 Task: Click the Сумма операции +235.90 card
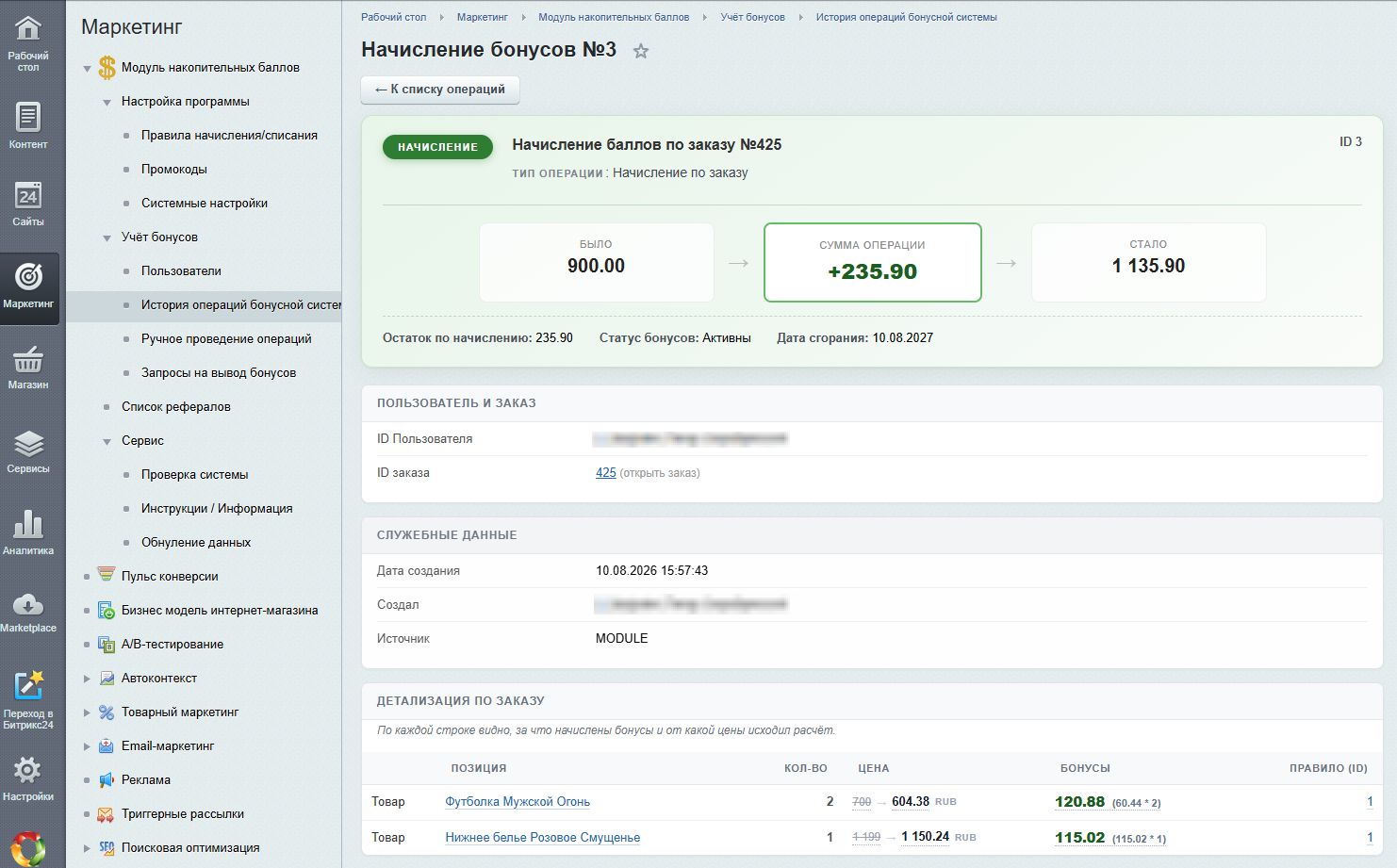point(873,262)
